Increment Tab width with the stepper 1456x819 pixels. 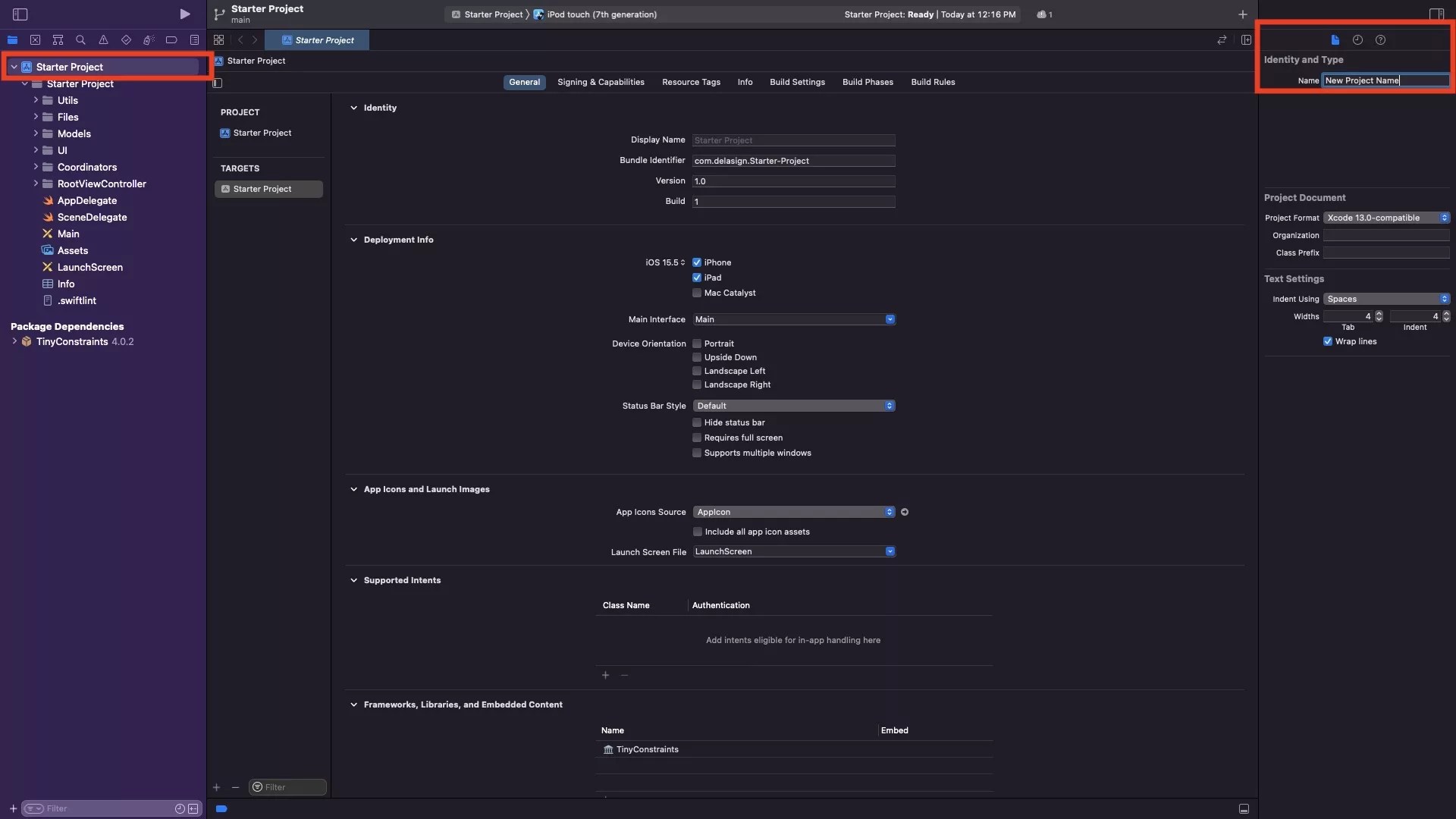pyautogui.click(x=1380, y=314)
